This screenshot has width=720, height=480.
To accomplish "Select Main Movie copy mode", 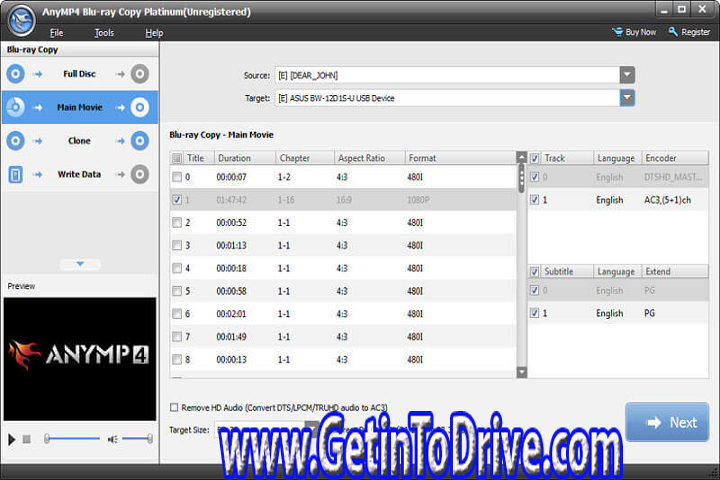I will (80, 107).
